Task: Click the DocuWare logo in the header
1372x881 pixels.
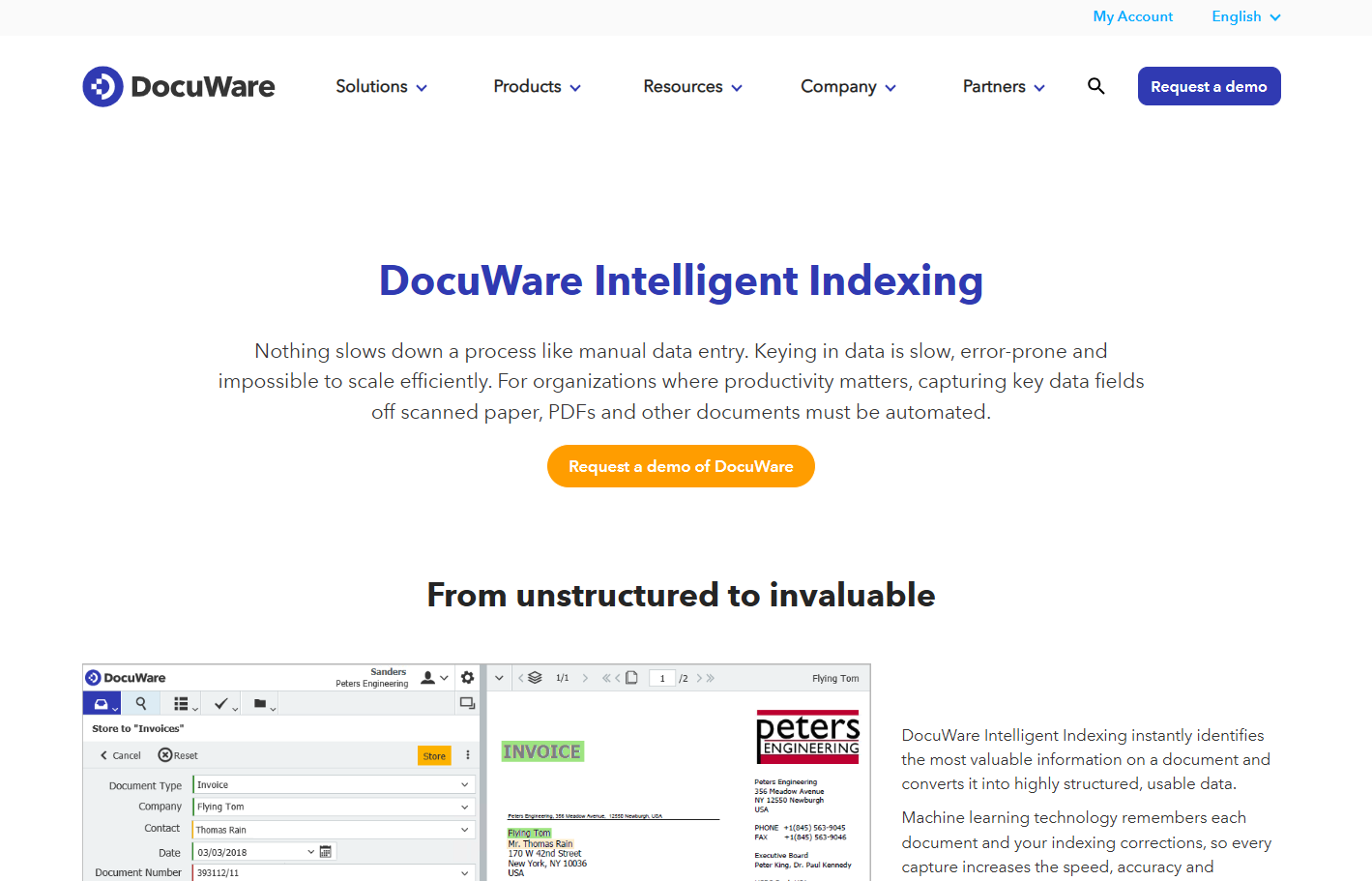Action: (179, 86)
